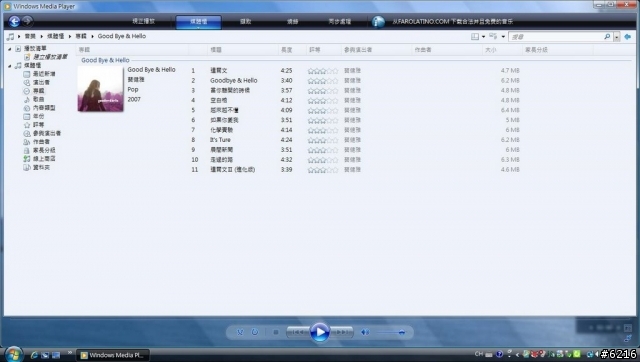Open the Layout Options dropdown arrow

point(483,37)
